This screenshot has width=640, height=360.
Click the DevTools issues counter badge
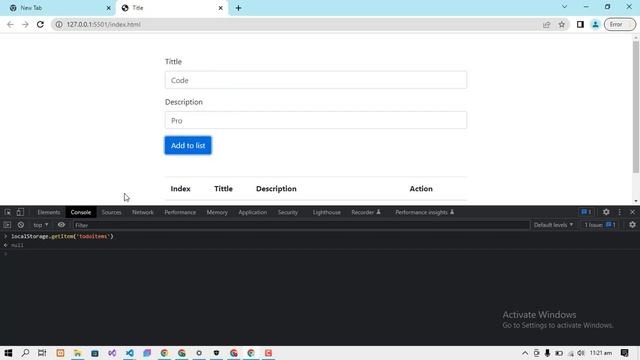(586, 212)
